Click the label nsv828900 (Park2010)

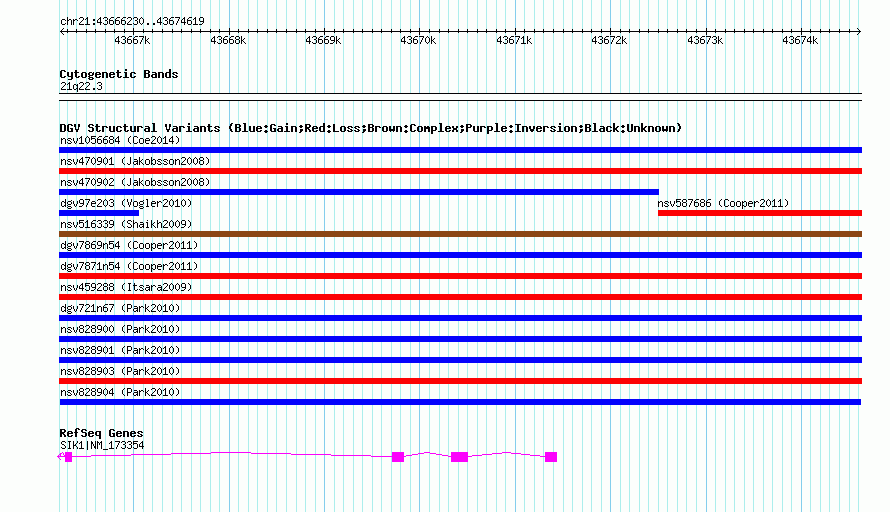(120, 329)
